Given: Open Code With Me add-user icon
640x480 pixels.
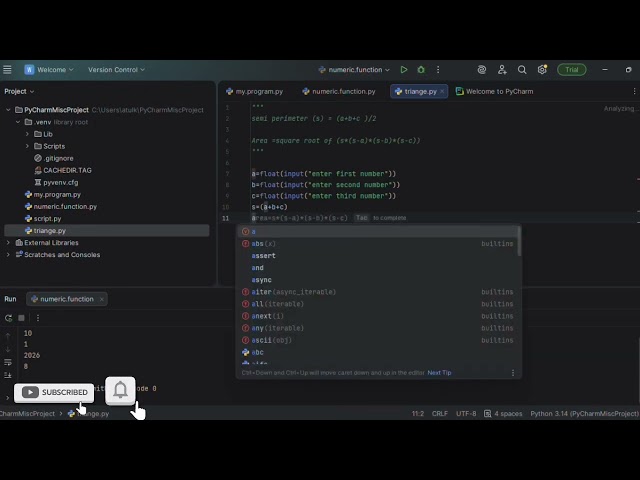Looking at the screenshot, I should click(502, 70).
